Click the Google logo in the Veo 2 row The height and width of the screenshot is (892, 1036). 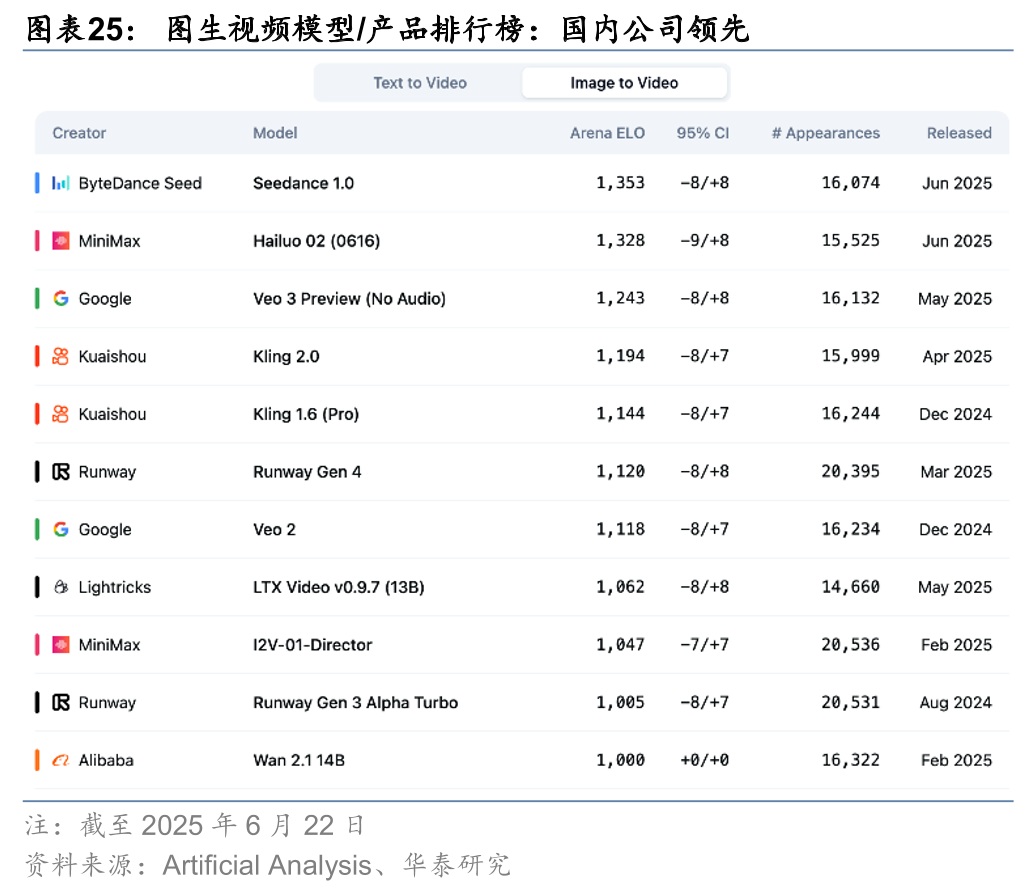click(61, 529)
